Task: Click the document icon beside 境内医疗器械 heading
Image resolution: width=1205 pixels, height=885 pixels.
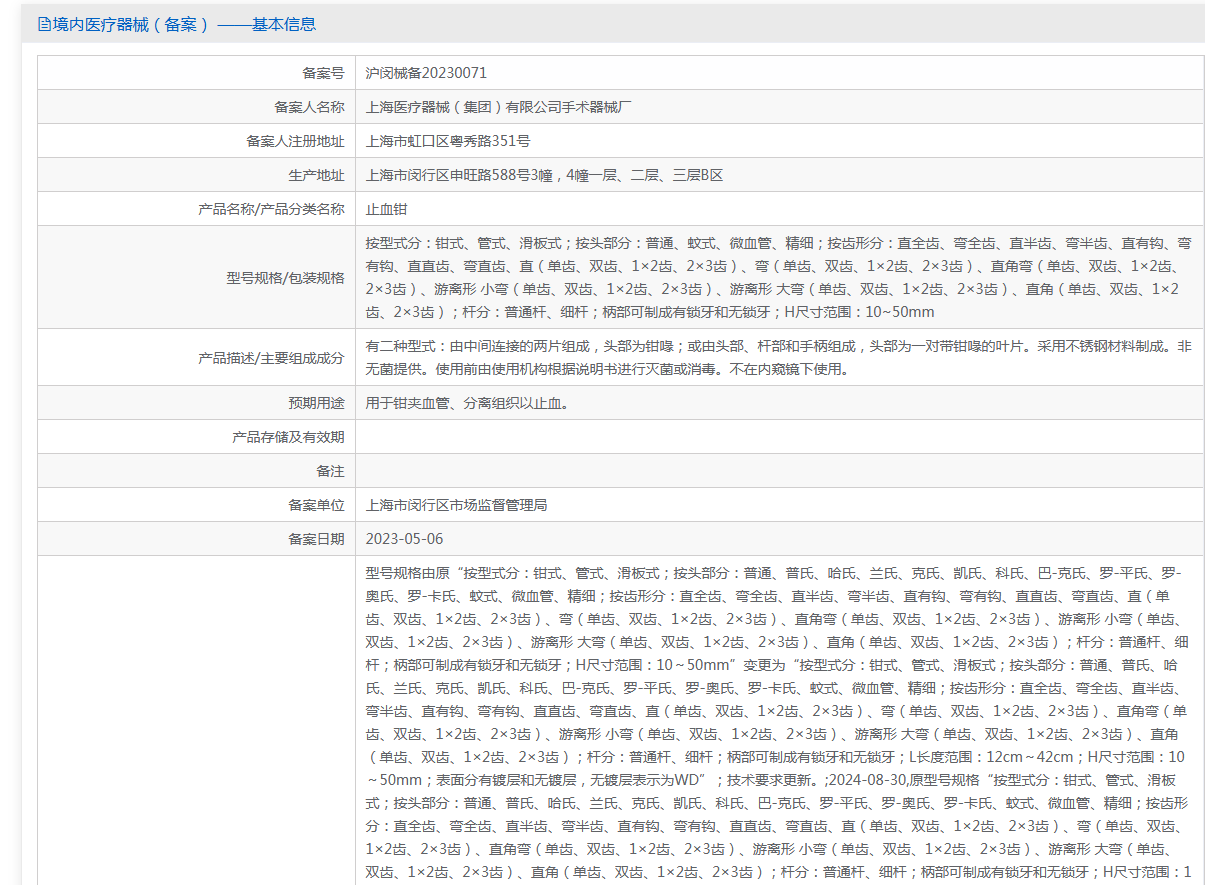Action: (x=44, y=24)
